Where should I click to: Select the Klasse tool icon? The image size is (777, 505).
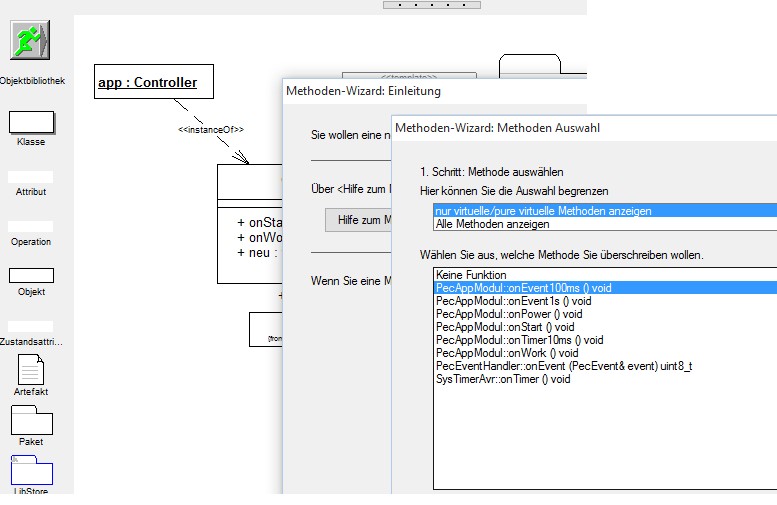31,122
